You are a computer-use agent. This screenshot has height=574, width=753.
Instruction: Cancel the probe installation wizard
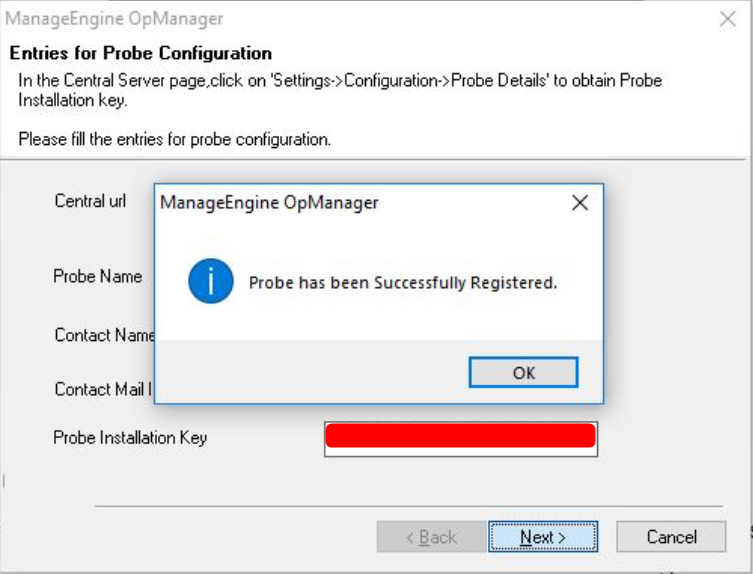(x=671, y=537)
